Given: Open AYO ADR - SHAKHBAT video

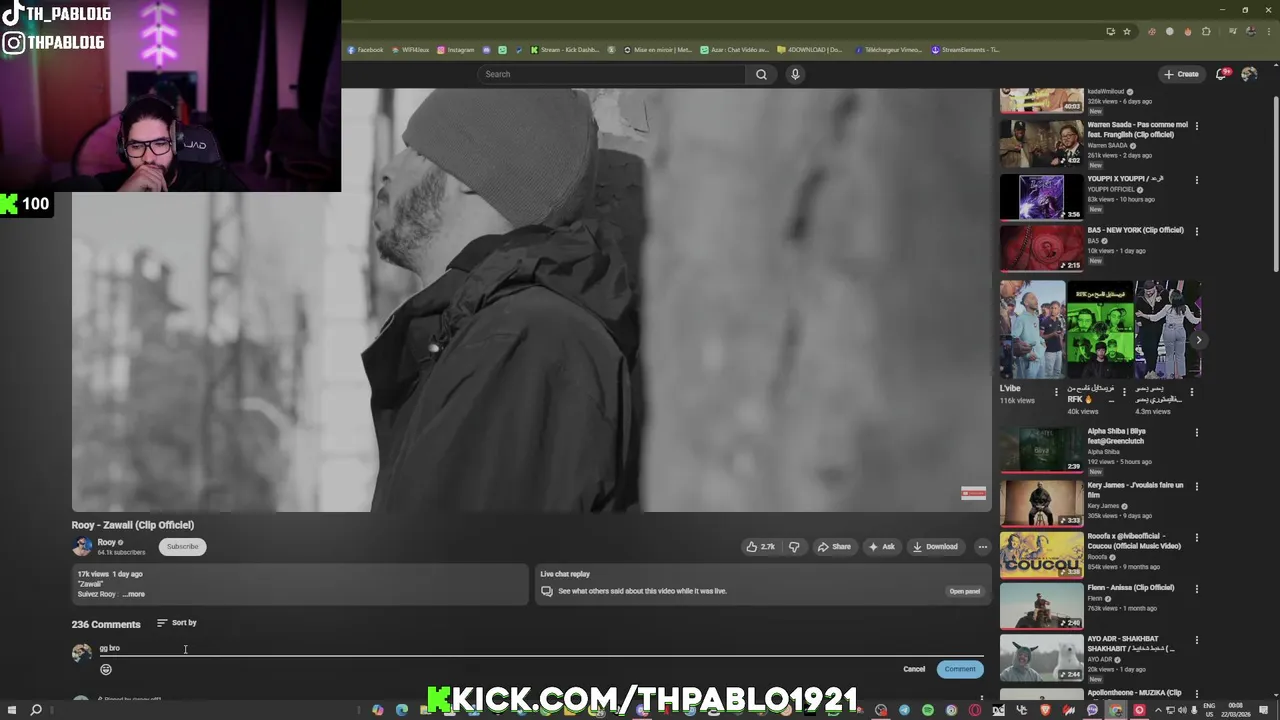Looking at the screenshot, I should (x=1041, y=658).
